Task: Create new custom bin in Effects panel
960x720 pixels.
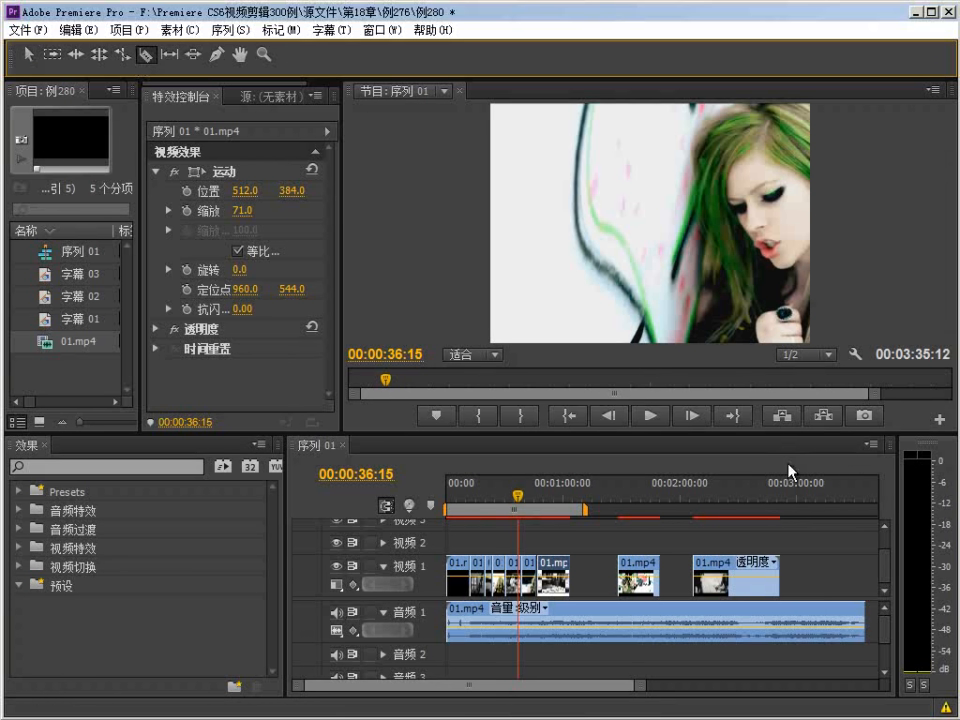Action: [234, 687]
